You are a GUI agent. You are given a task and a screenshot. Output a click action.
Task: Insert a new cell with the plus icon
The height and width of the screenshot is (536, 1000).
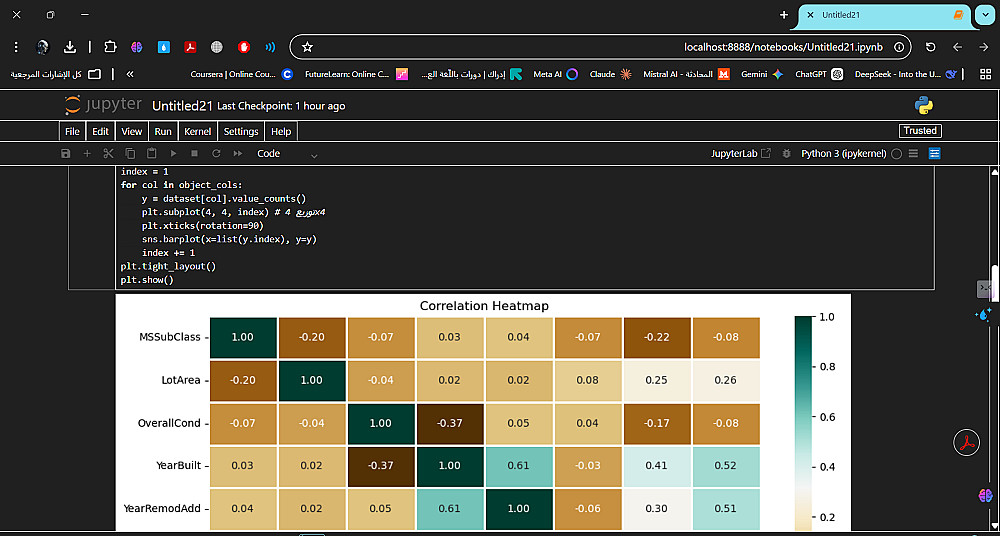87,154
